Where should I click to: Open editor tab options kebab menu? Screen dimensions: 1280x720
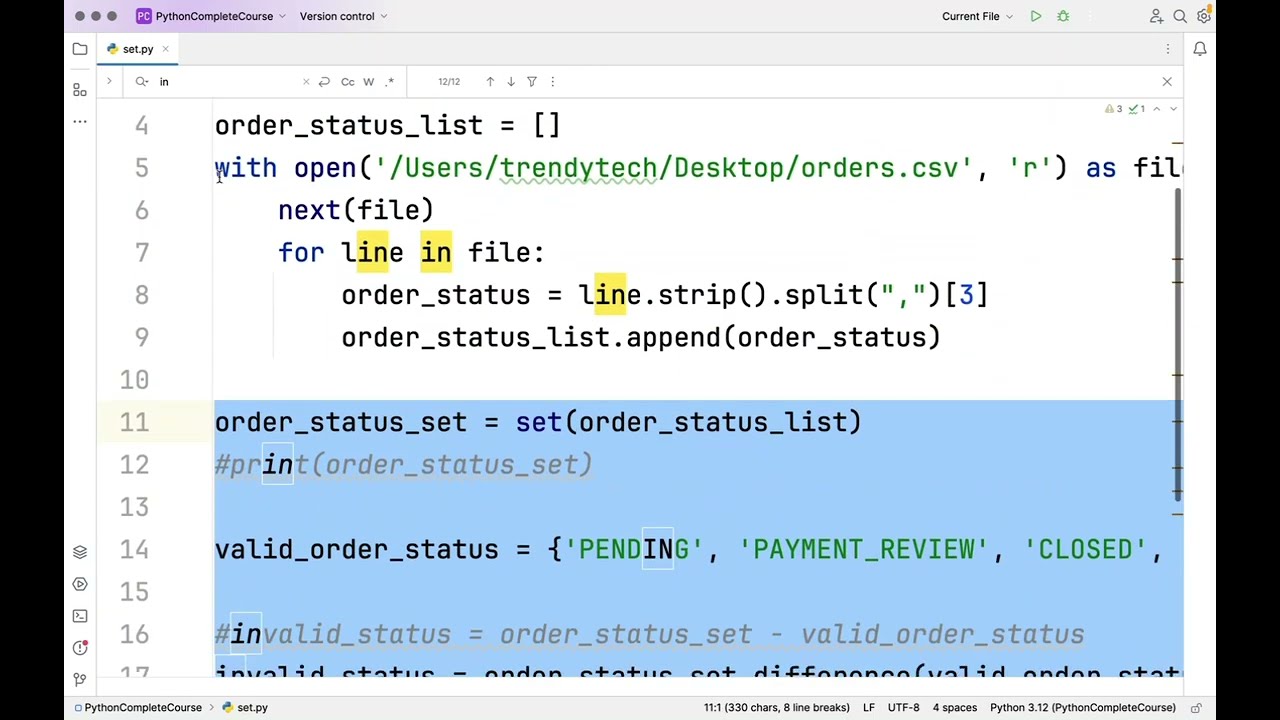[1167, 49]
